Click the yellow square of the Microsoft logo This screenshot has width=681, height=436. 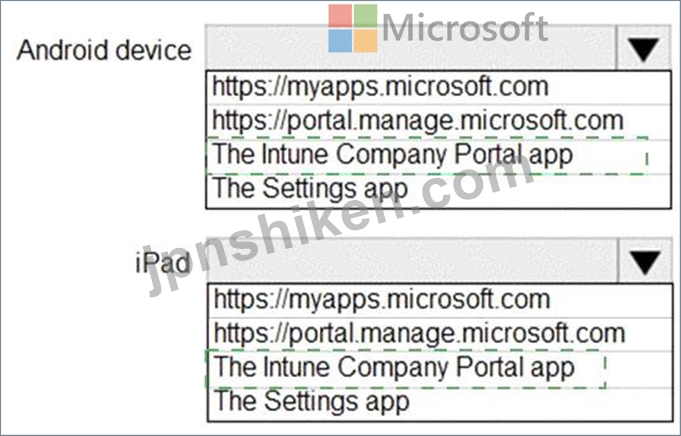(365, 41)
